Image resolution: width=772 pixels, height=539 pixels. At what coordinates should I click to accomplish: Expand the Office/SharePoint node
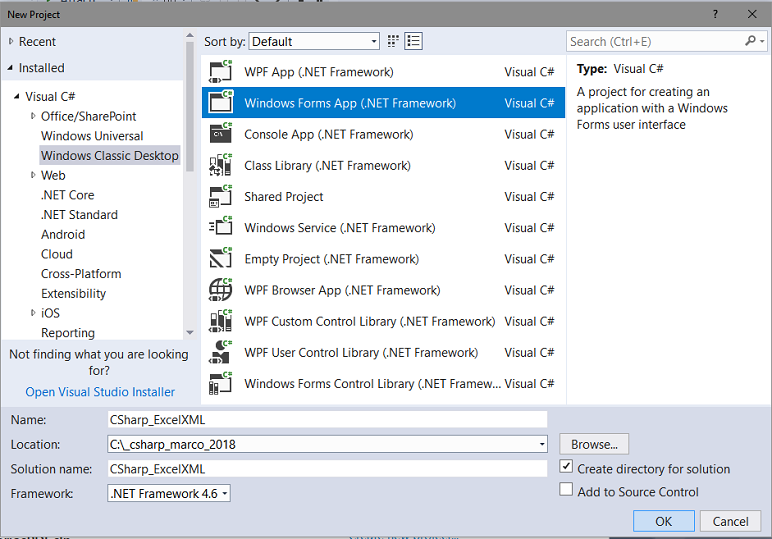click(x=33, y=116)
